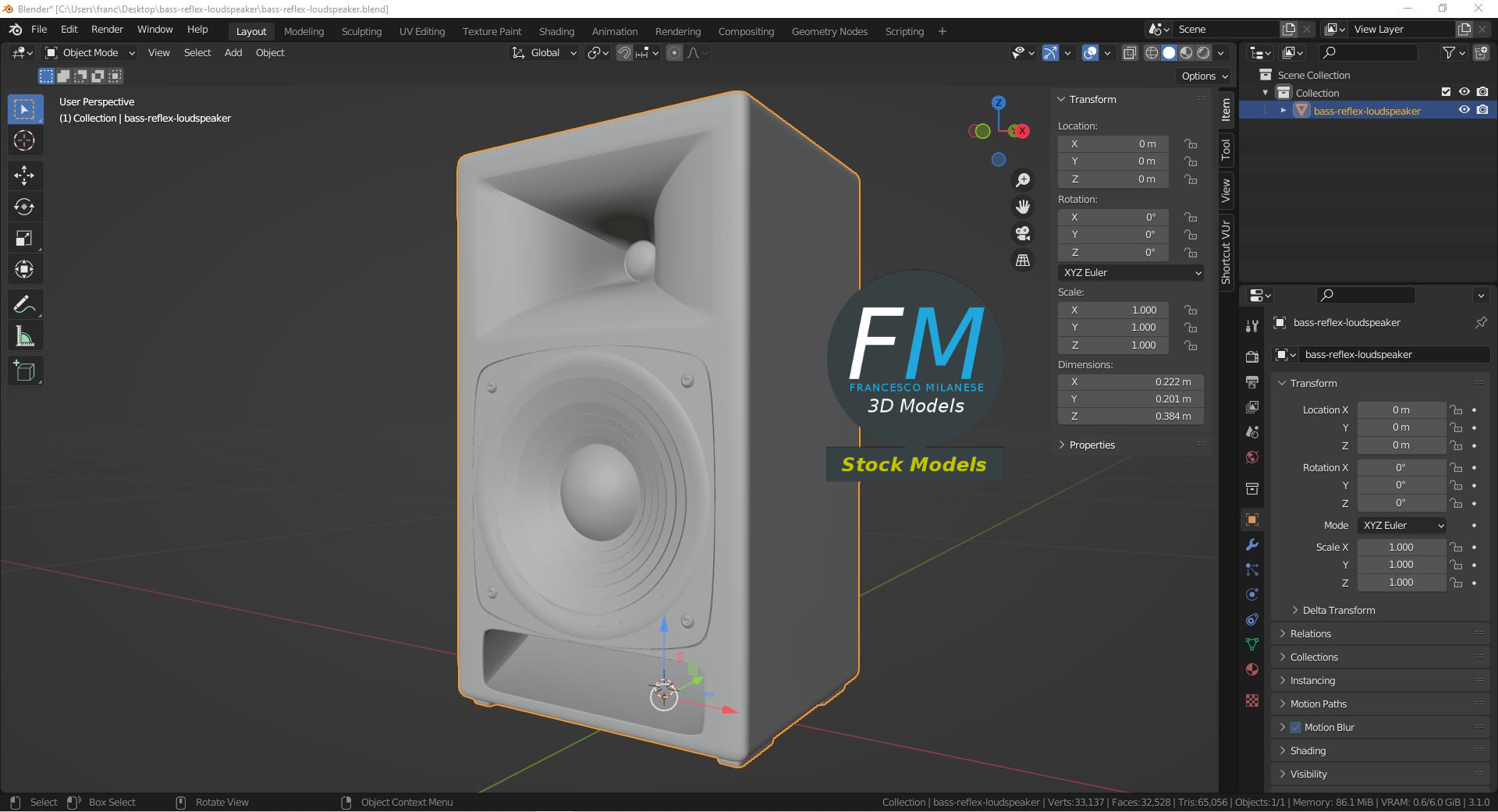Open the Material properties tab
The width and height of the screenshot is (1498, 812).
click(x=1252, y=669)
